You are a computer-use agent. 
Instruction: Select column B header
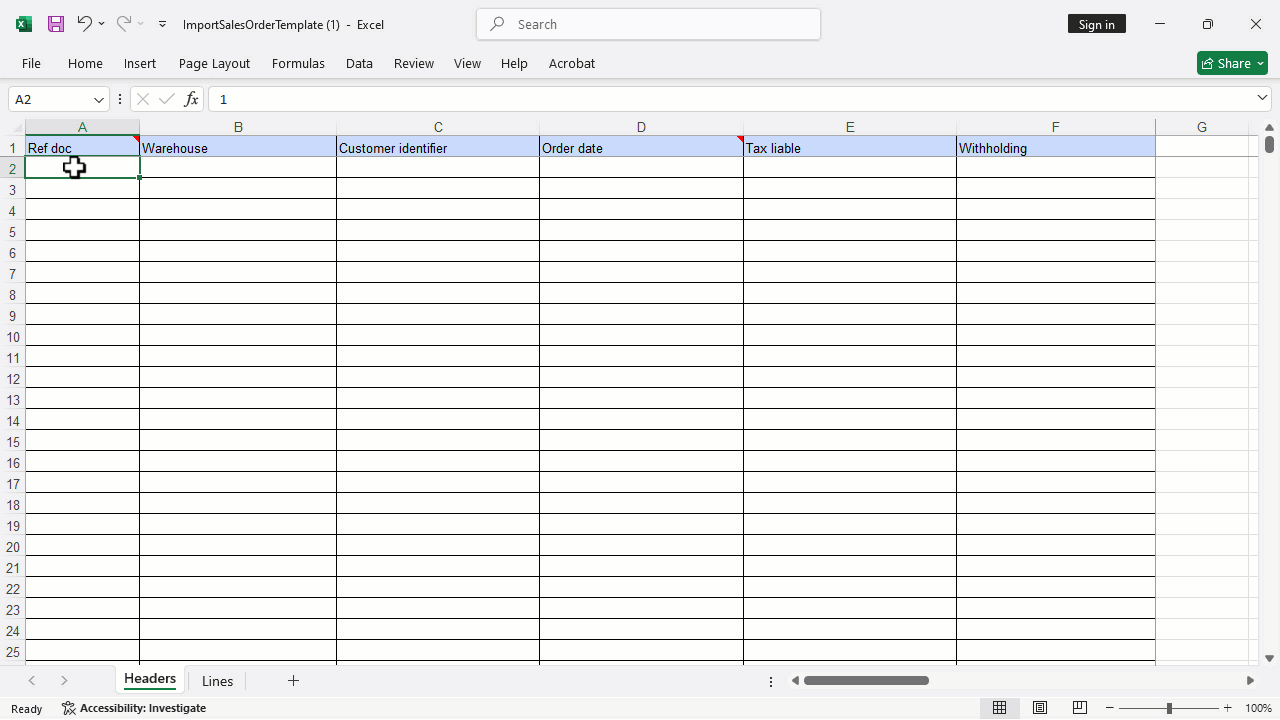click(x=238, y=127)
